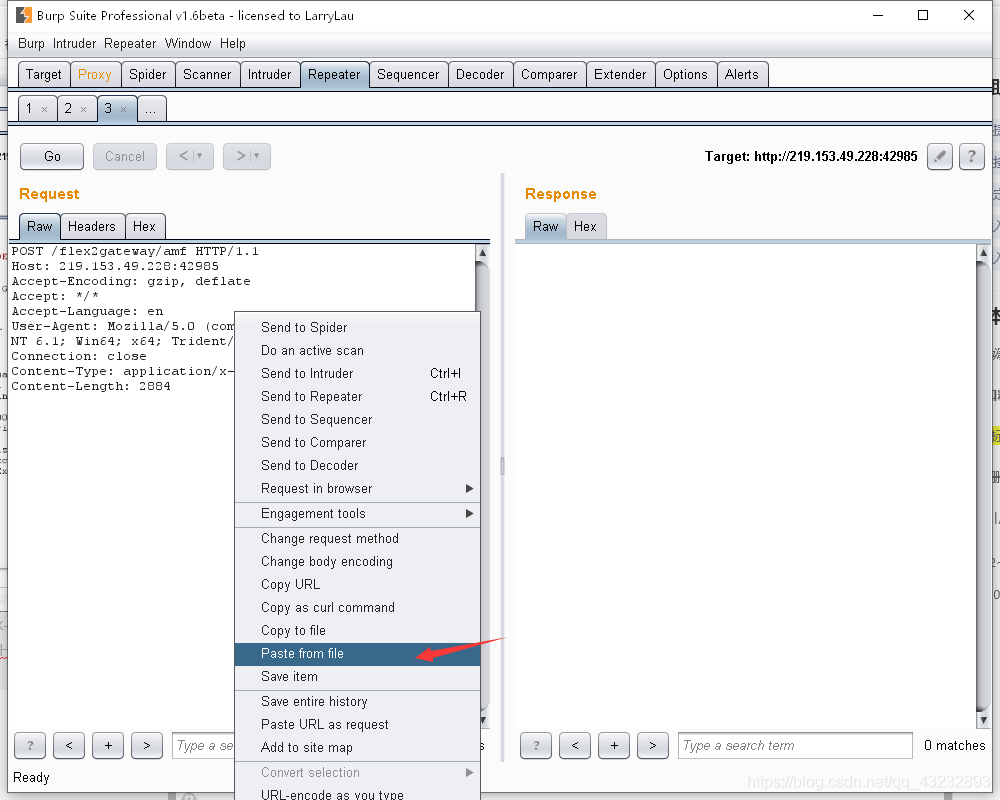The image size is (1000, 800).
Task: Select Paste URL as request
Action: (x=357, y=725)
